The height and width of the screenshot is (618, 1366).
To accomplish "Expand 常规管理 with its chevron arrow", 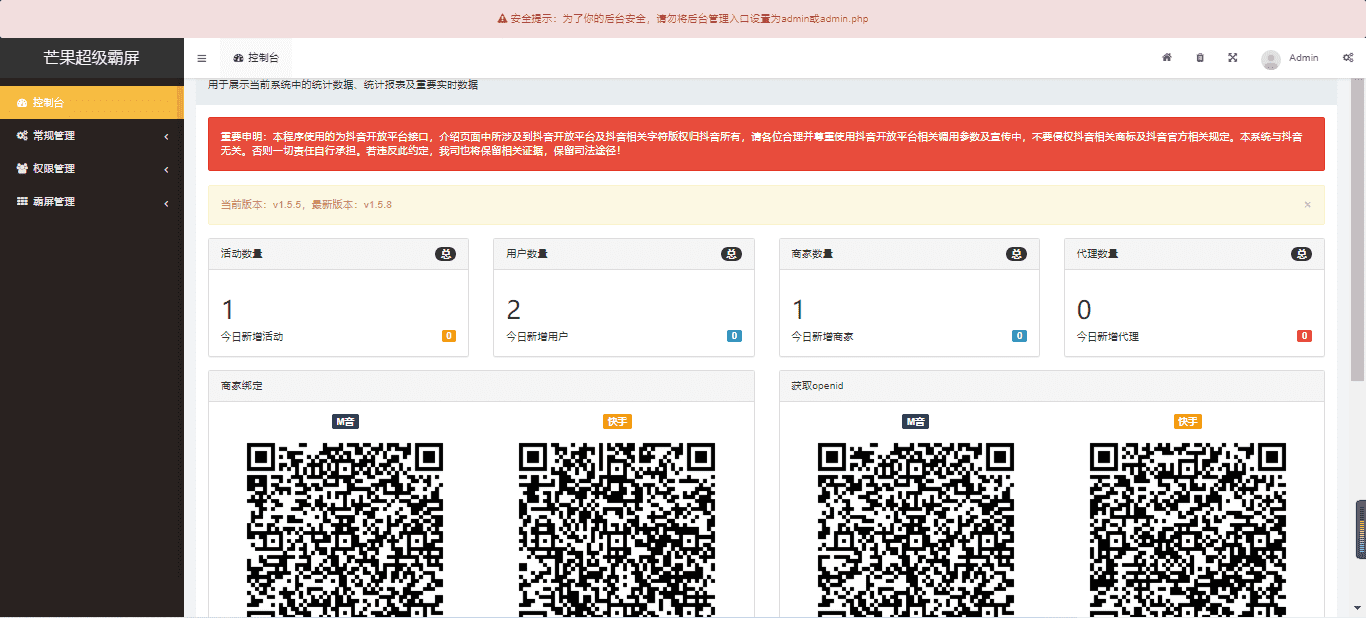I will pos(166,136).
